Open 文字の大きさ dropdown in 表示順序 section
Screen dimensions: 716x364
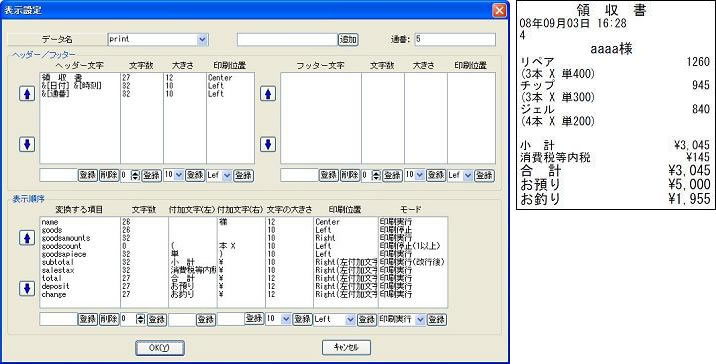(x=286, y=319)
